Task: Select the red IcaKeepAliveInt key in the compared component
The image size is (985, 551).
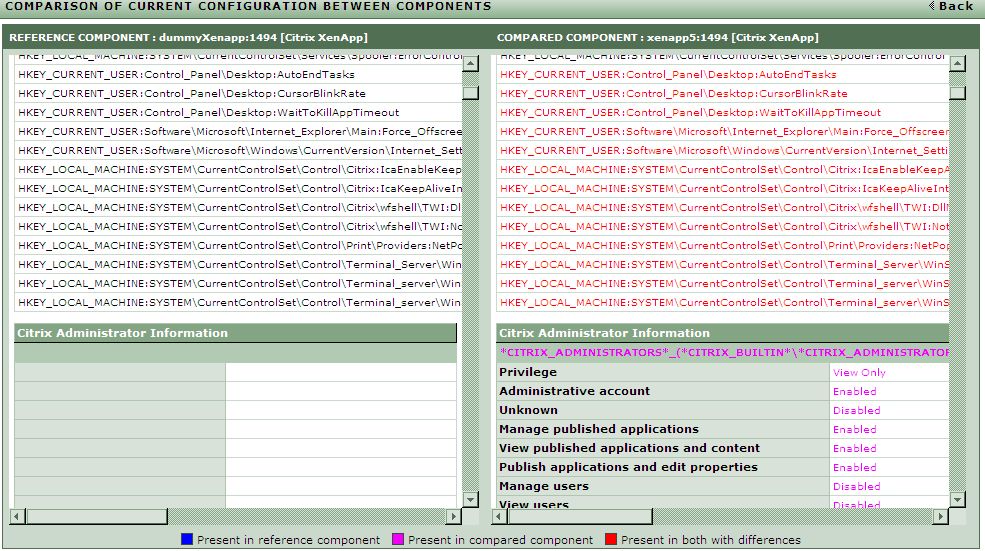Action: [724, 188]
